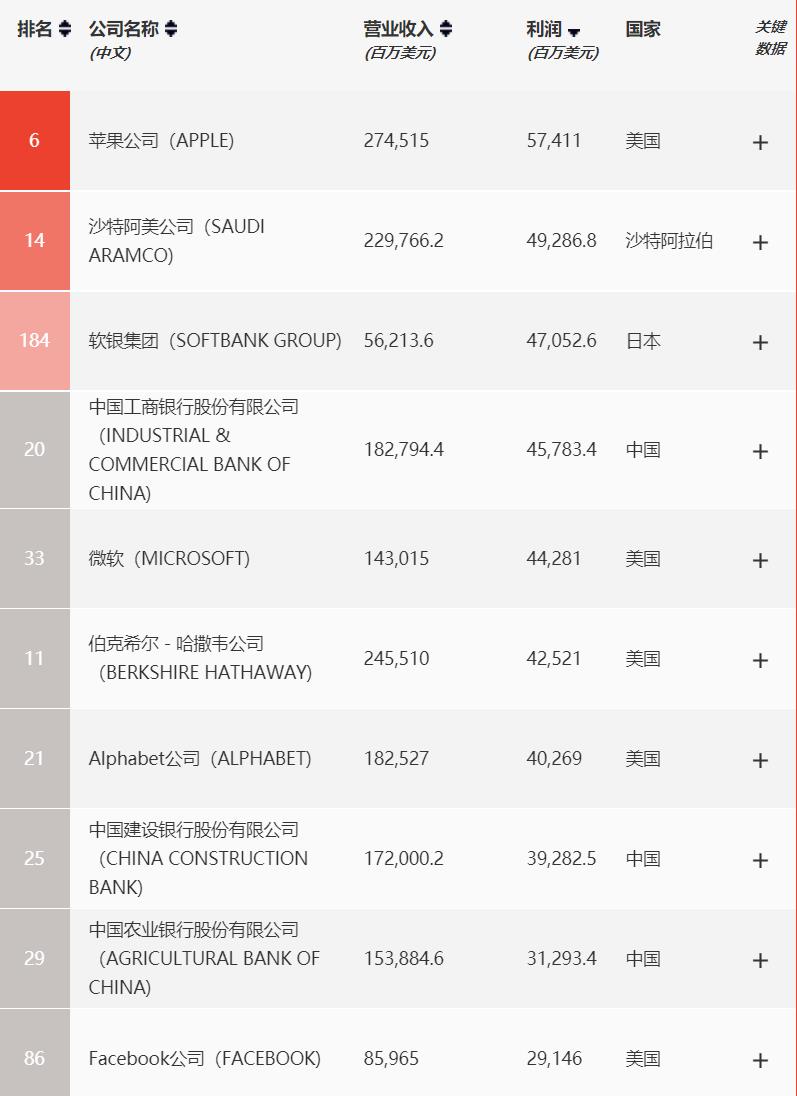
Task: Expand key data for 苹果公司 (APPLE)
Action: [x=761, y=140]
